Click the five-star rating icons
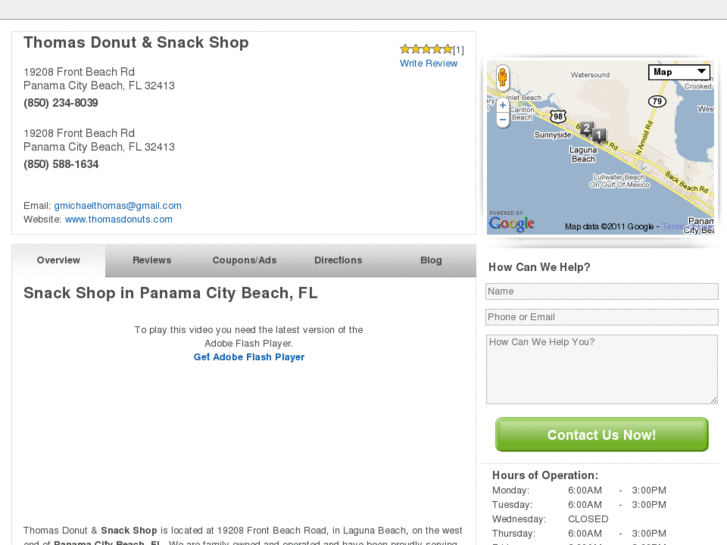Viewport: 727px width, 545px height. click(x=426, y=49)
